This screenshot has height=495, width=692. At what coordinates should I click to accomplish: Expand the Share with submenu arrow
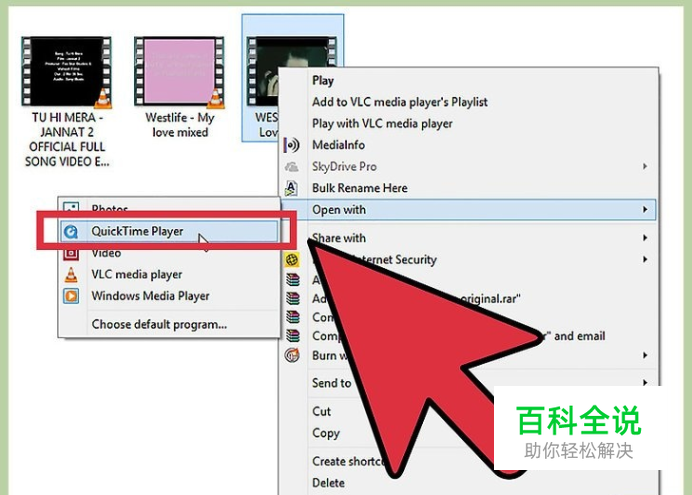click(645, 238)
